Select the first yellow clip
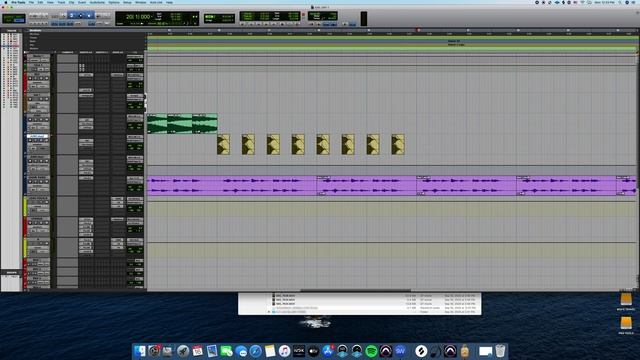The height and width of the screenshot is (360, 640). (223, 144)
